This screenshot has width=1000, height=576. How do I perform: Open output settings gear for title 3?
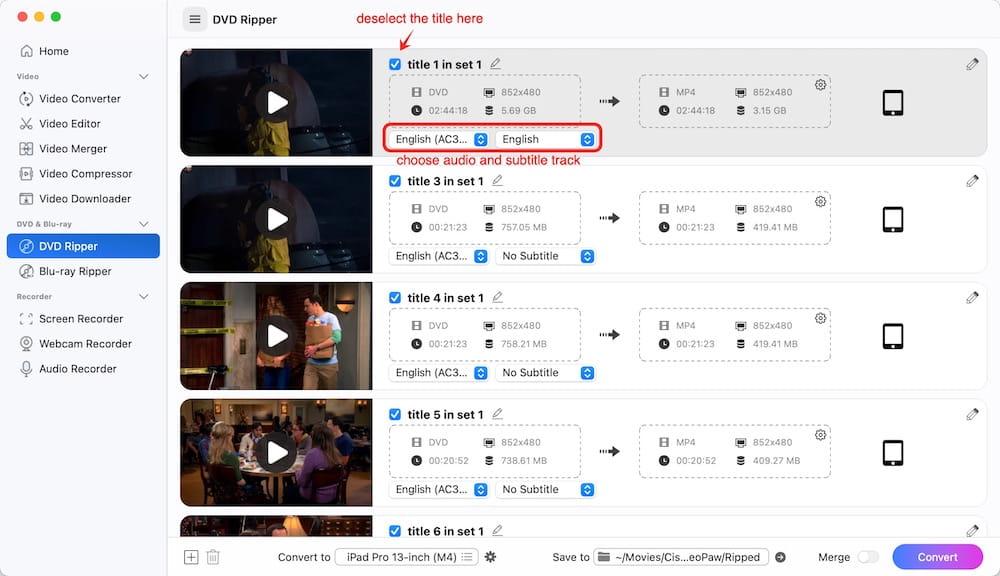click(820, 201)
